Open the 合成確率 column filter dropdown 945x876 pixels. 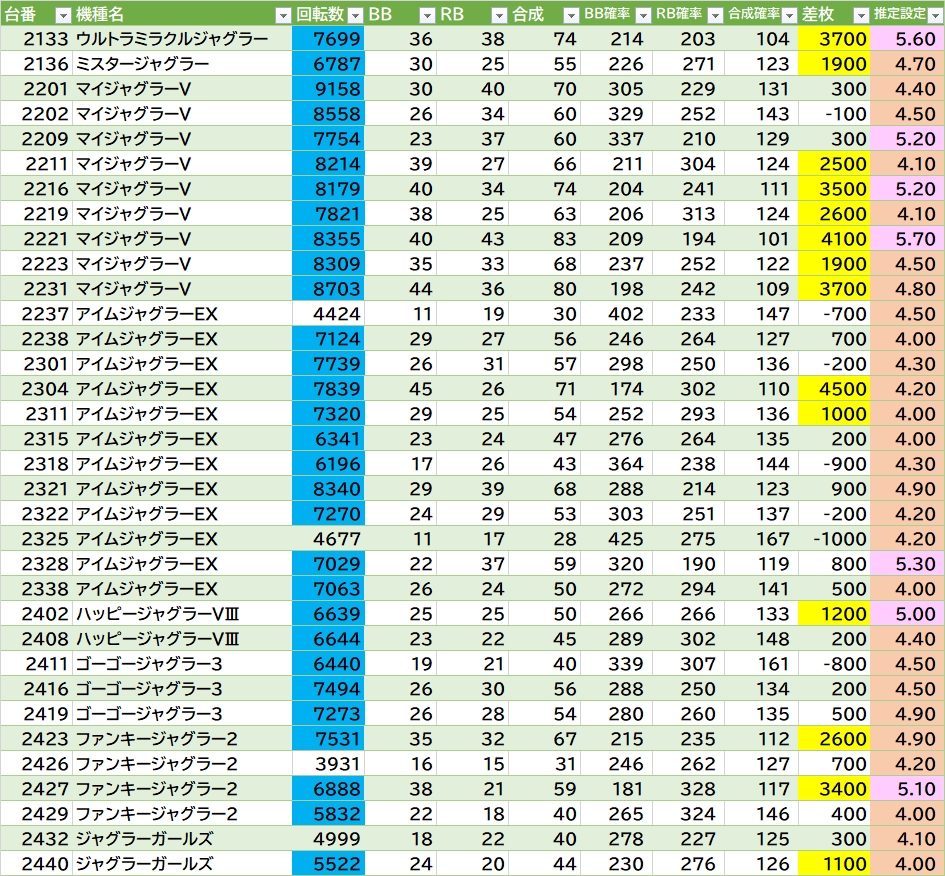click(x=789, y=16)
